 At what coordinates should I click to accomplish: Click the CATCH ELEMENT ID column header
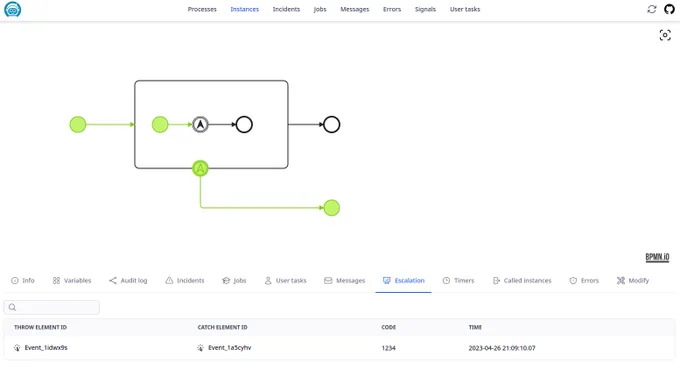[x=222, y=327]
